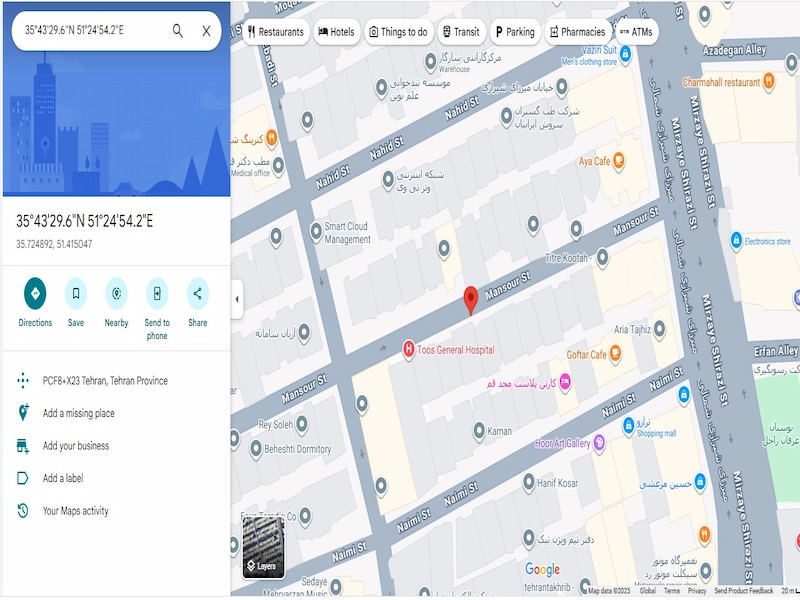
Task: Search Nearby places icon
Action: click(116, 293)
